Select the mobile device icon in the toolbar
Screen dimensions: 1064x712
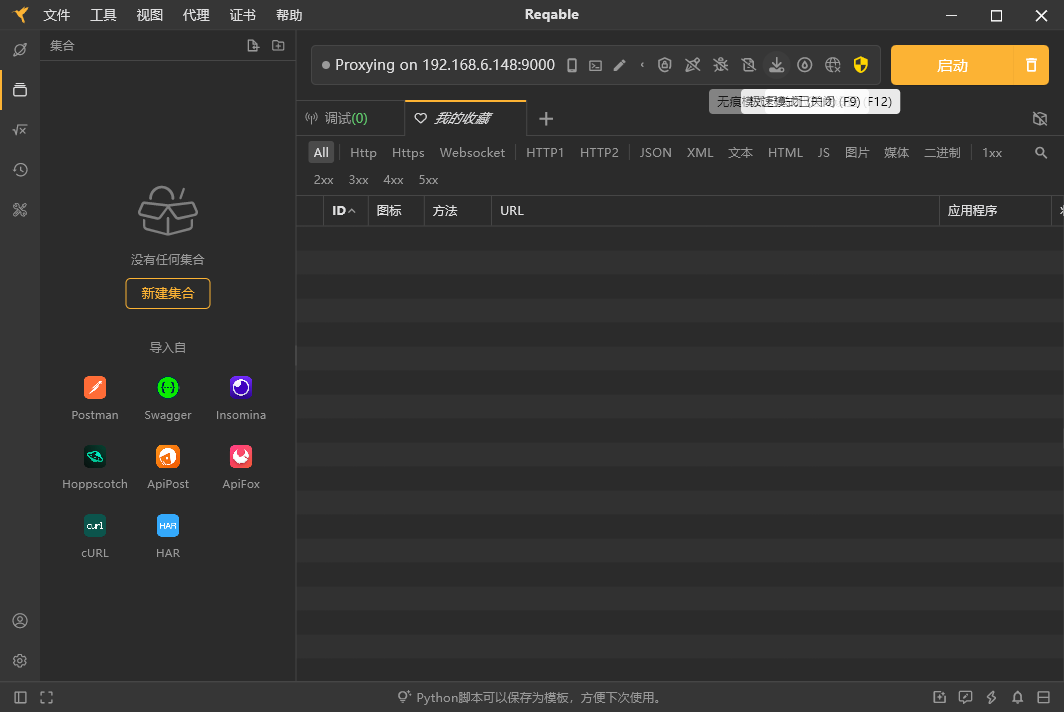pyautogui.click(x=571, y=64)
